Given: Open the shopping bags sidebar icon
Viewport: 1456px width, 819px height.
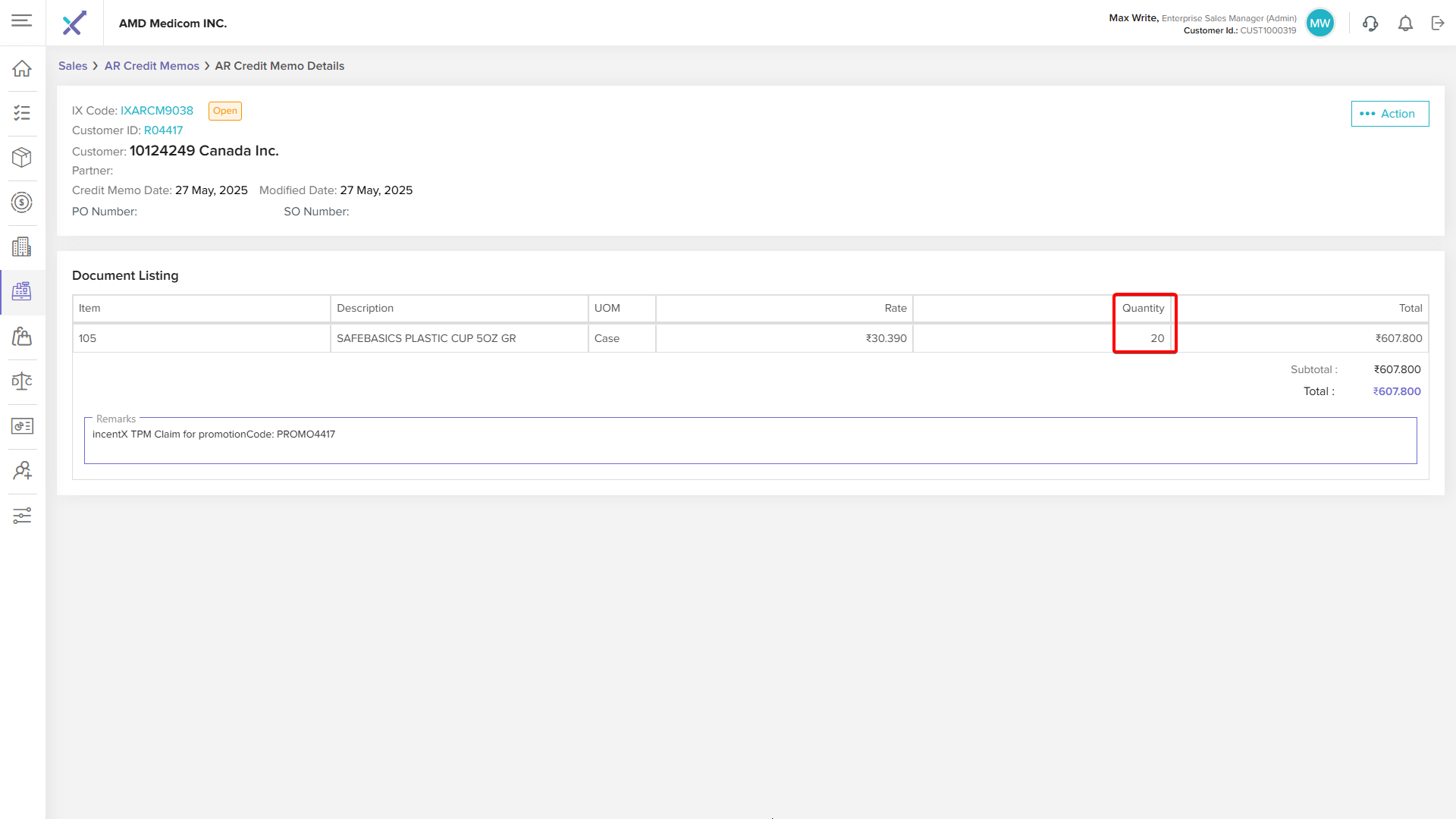Looking at the screenshot, I should [x=22, y=336].
